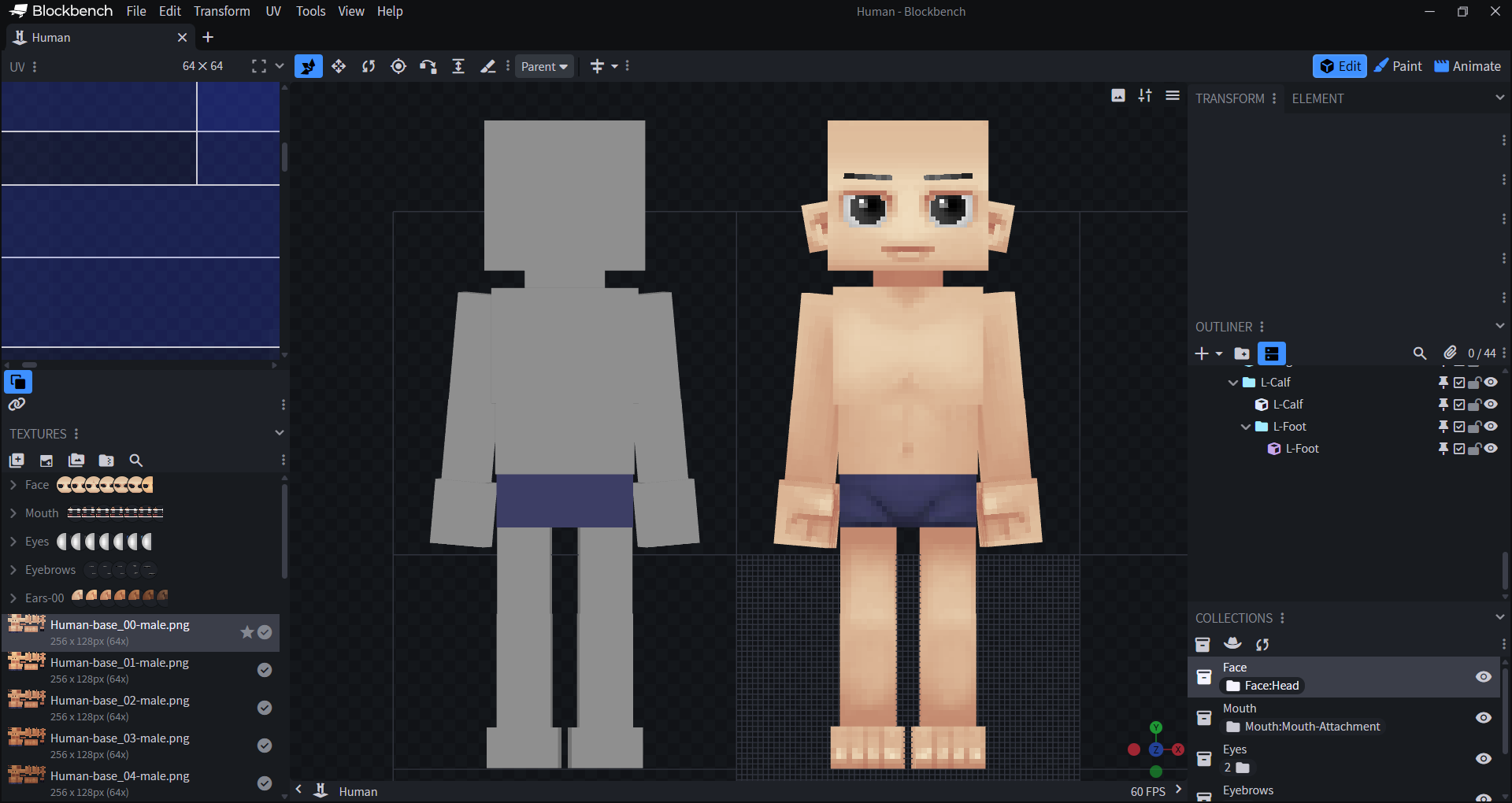Toggle visibility of the Mouth collection
This screenshot has width=1512, height=803.
pyautogui.click(x=1483, y=718)
